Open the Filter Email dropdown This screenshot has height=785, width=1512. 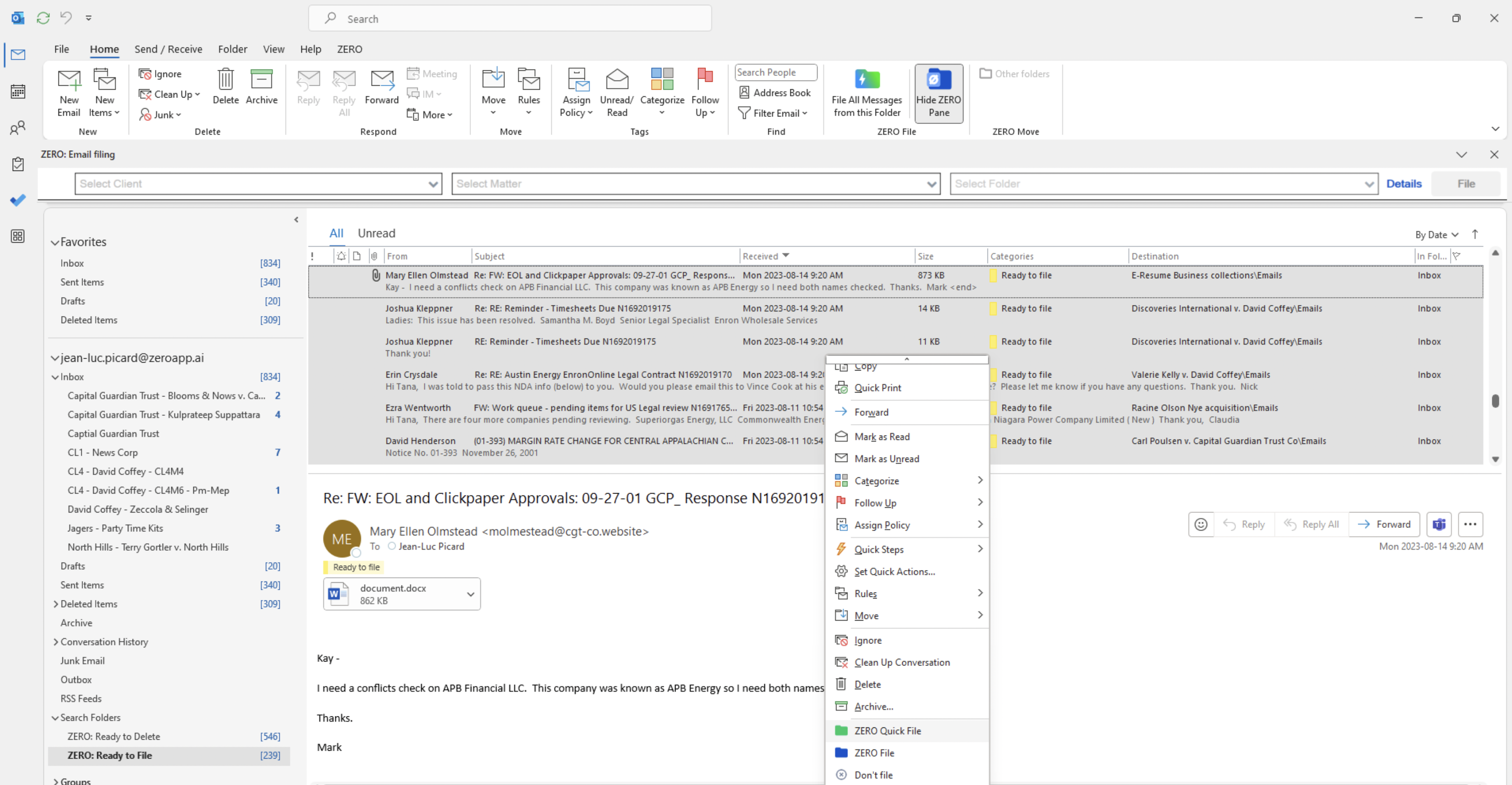point(773,113)
